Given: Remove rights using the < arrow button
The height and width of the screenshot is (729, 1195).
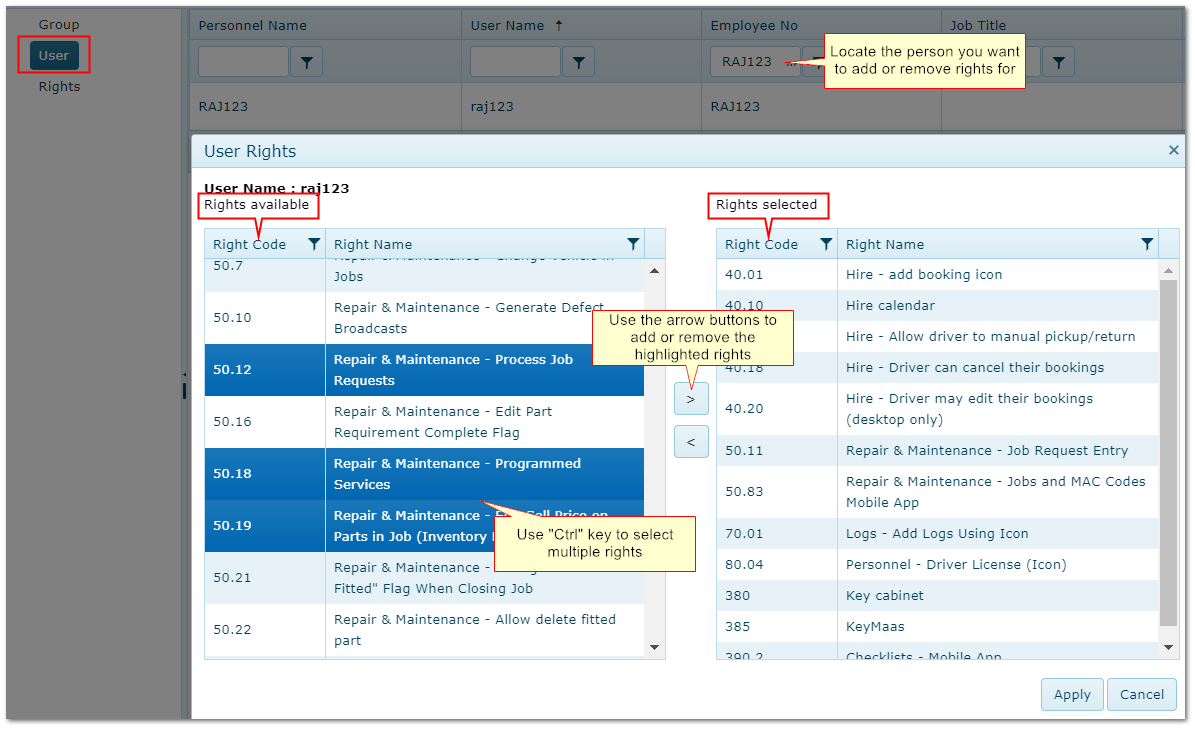Looking at the screenshot, I should pos(691,440).
